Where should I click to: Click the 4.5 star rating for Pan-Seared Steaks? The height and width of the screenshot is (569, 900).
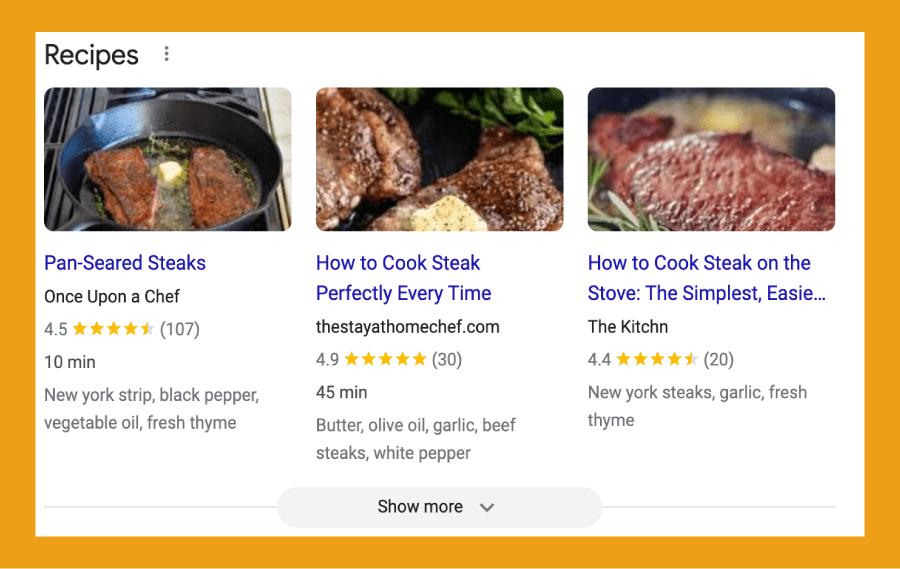point(113,329)
